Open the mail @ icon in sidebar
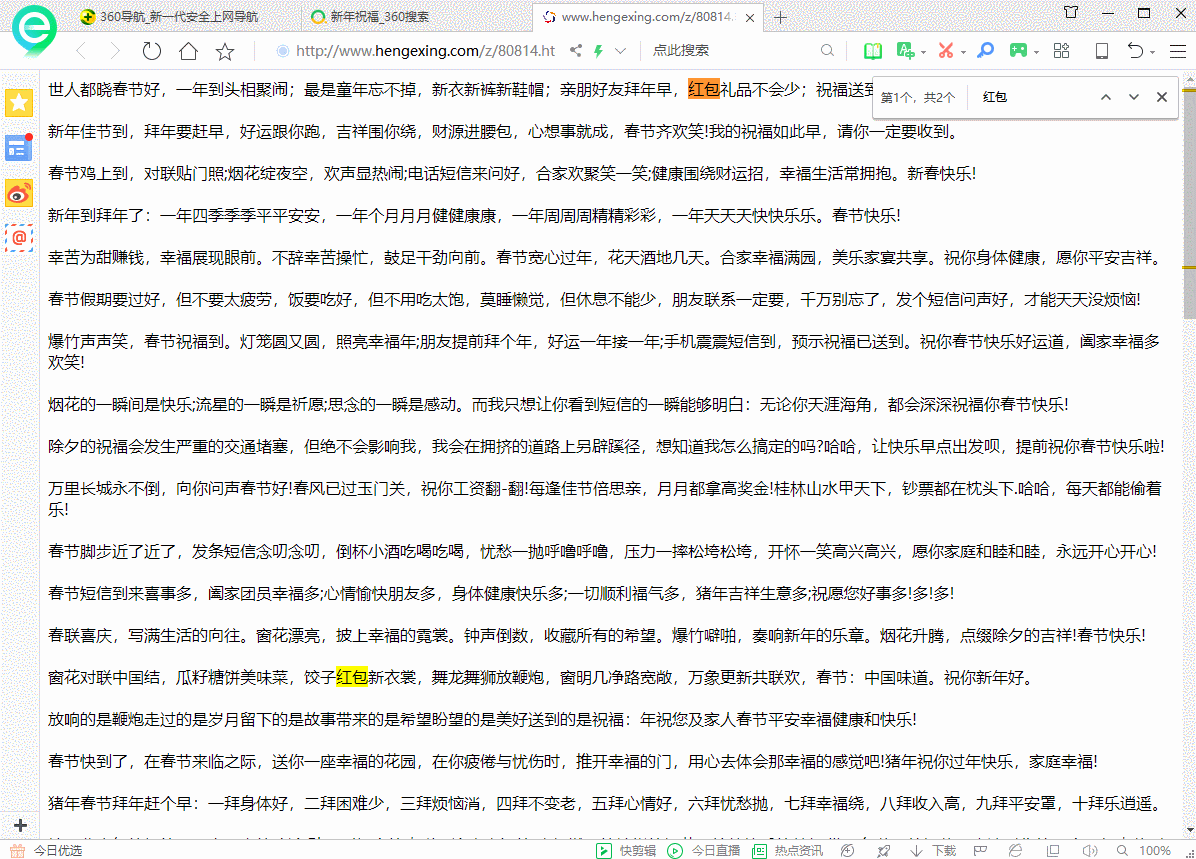This screenshot has width=1196, height=859. (x=19, y=239)
